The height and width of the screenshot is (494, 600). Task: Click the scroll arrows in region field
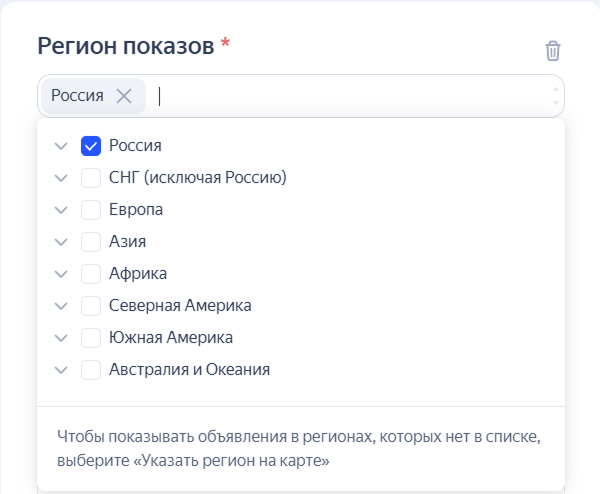pos(556,96)
